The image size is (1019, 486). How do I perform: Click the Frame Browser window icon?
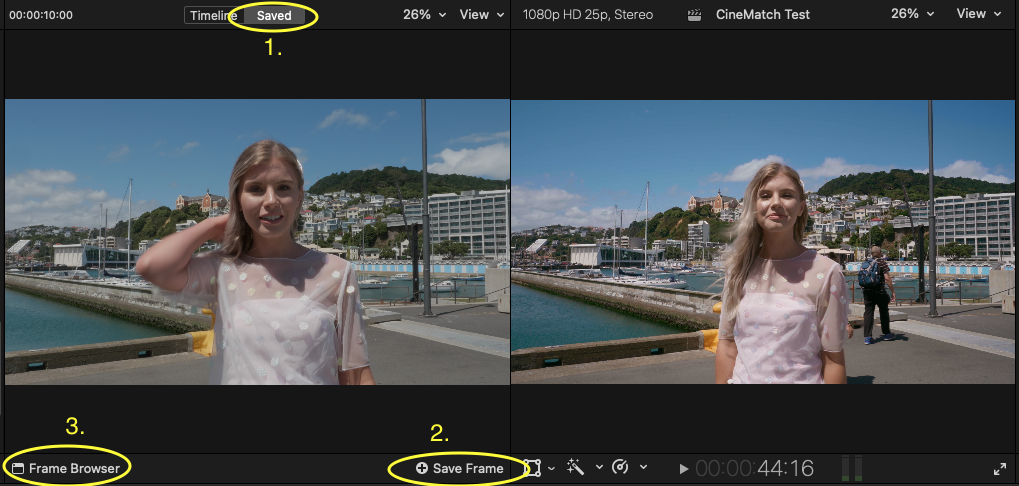(x=17, y=468)
